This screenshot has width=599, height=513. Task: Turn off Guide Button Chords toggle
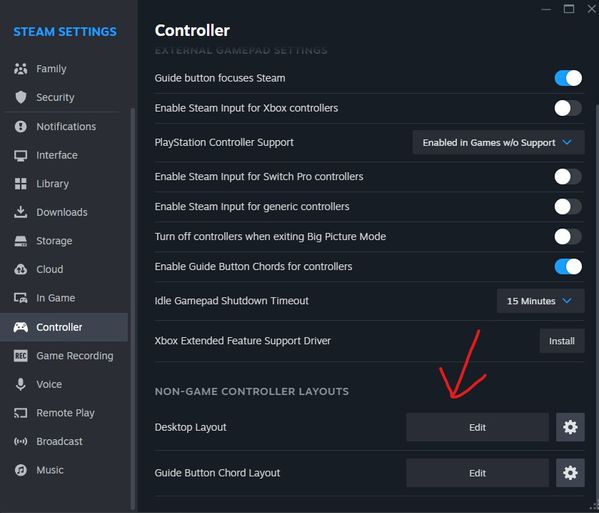[568, 267]
